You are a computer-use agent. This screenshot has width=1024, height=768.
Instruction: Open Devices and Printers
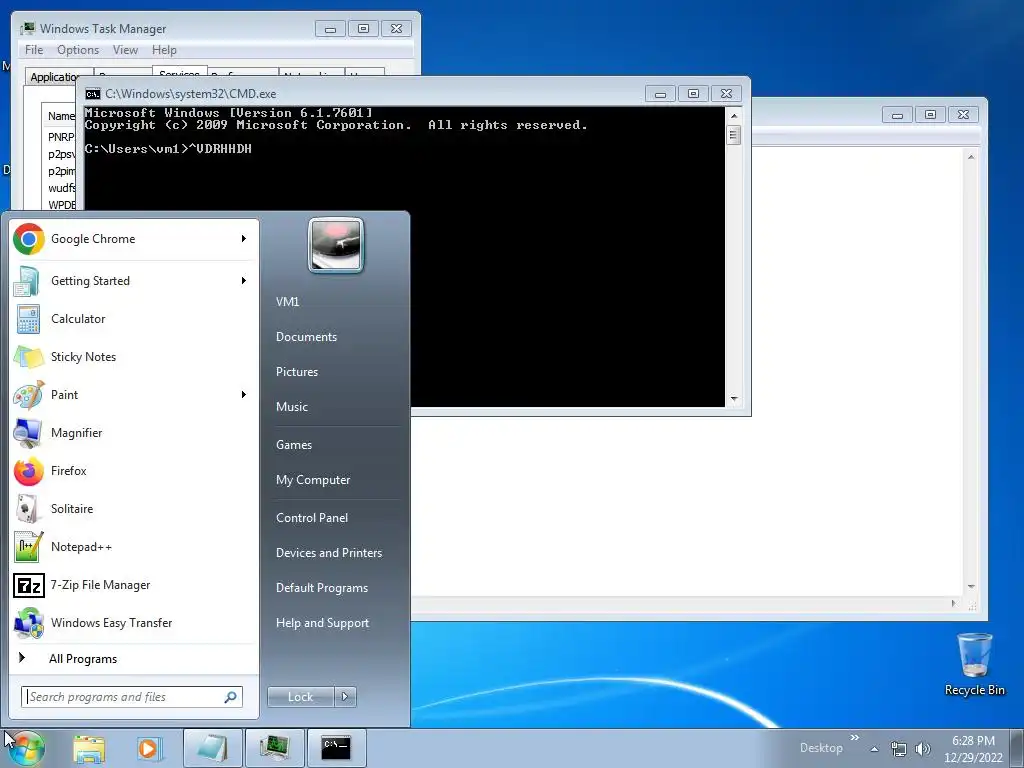328,553
